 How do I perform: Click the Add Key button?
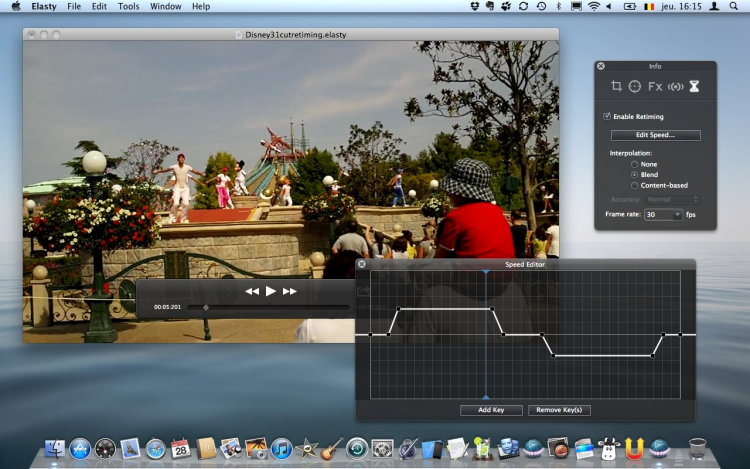coord(491,410)
